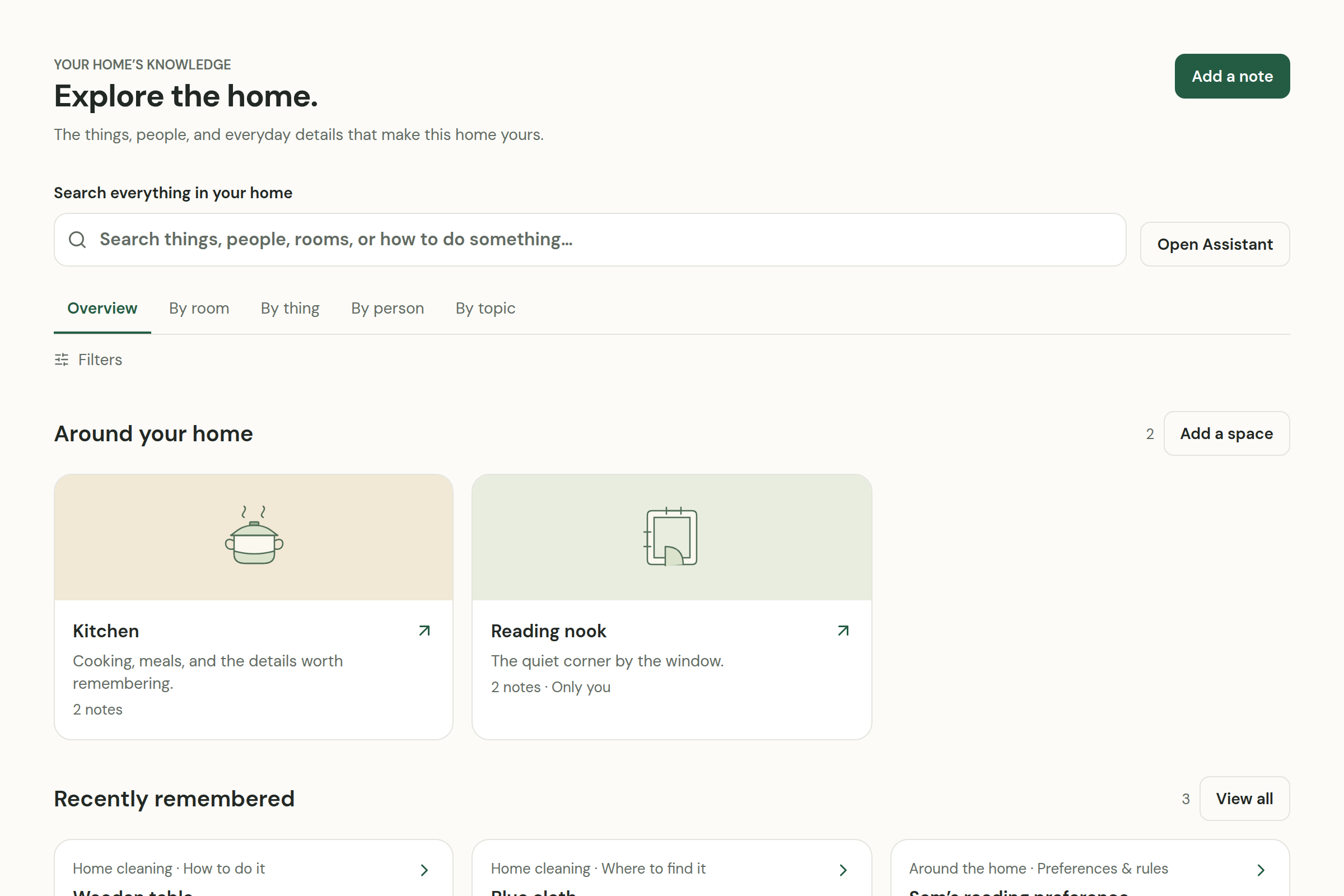Expand the Preferences & rules card chevron

[x=1261, y=870]
